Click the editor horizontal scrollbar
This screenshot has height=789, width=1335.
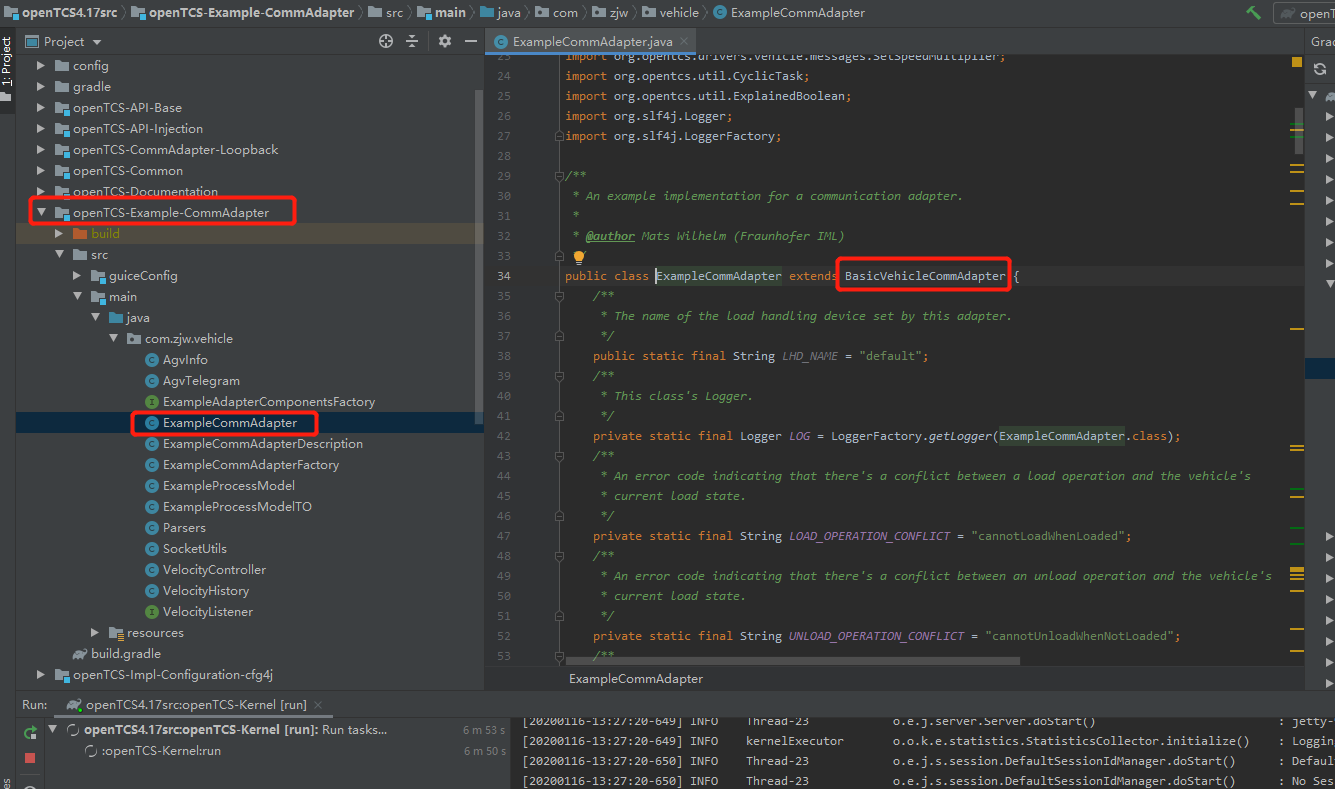click(792, 661)
